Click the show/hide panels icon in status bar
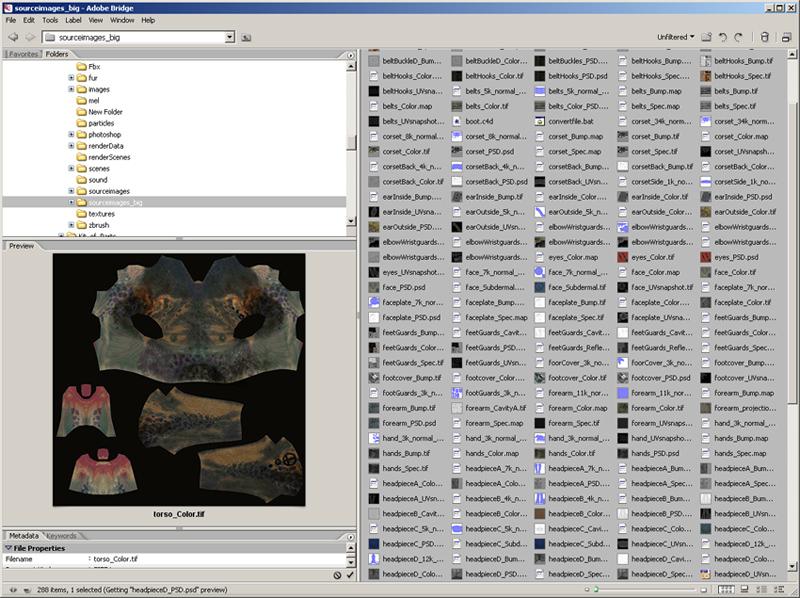800x598 pixels. [x=14, y=590]
